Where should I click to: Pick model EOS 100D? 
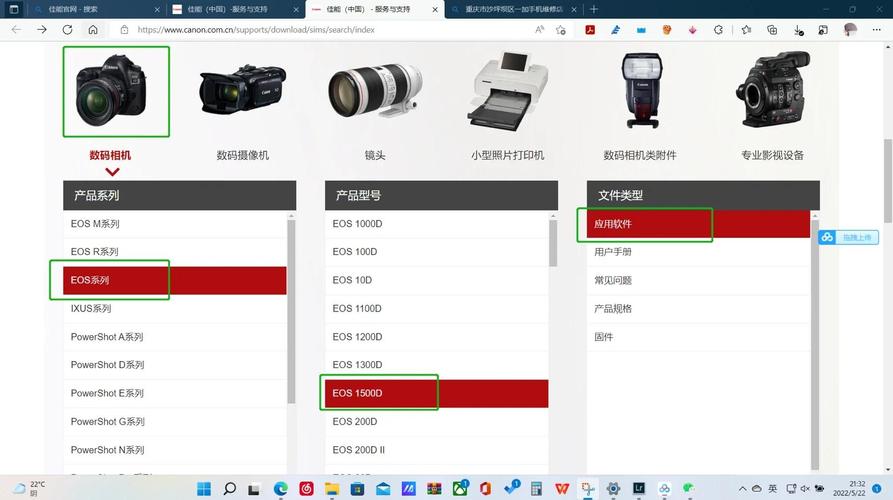point(437,252)
